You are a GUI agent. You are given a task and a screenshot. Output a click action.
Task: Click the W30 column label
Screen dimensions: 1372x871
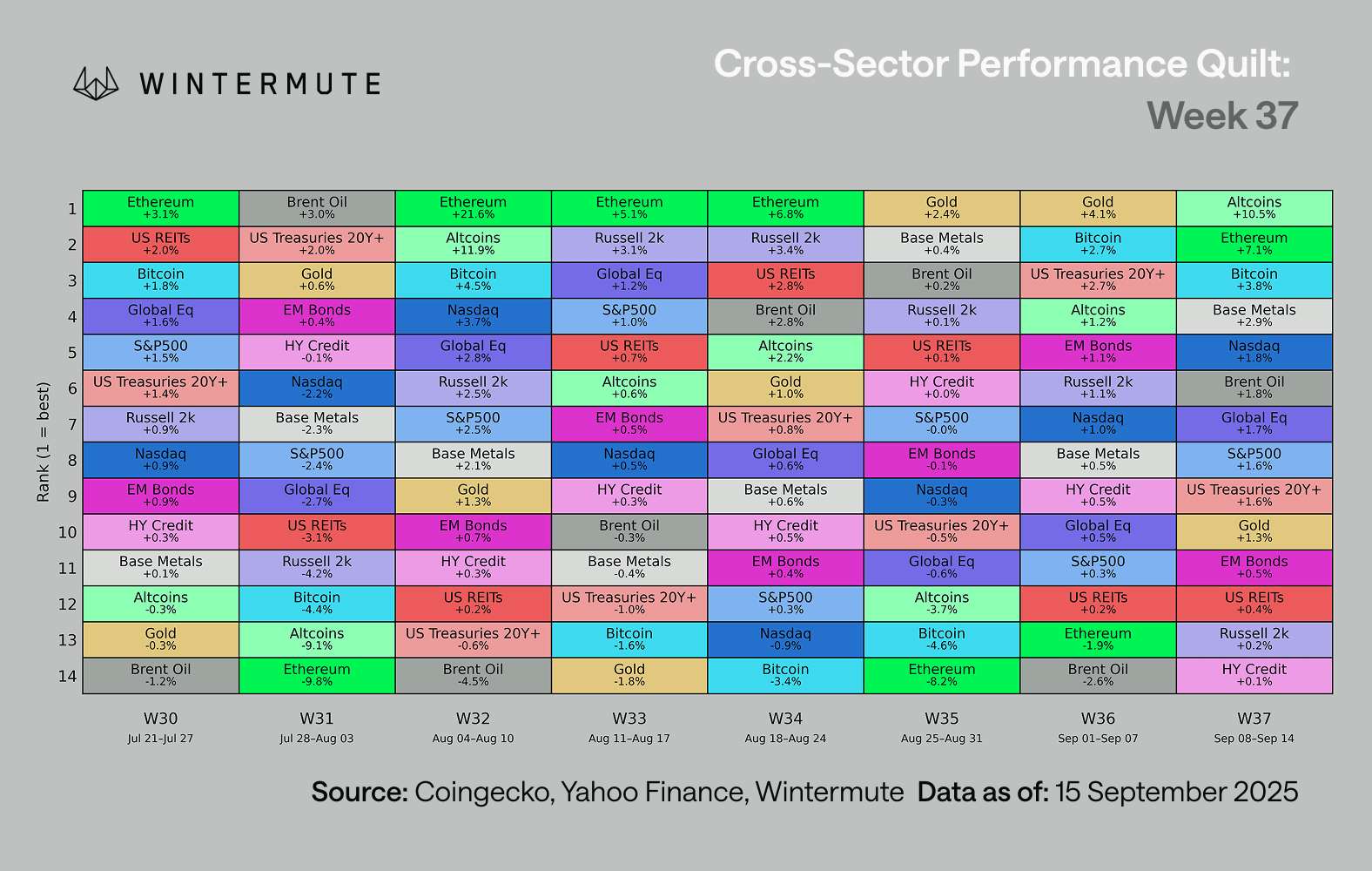[x=161, y=719]
